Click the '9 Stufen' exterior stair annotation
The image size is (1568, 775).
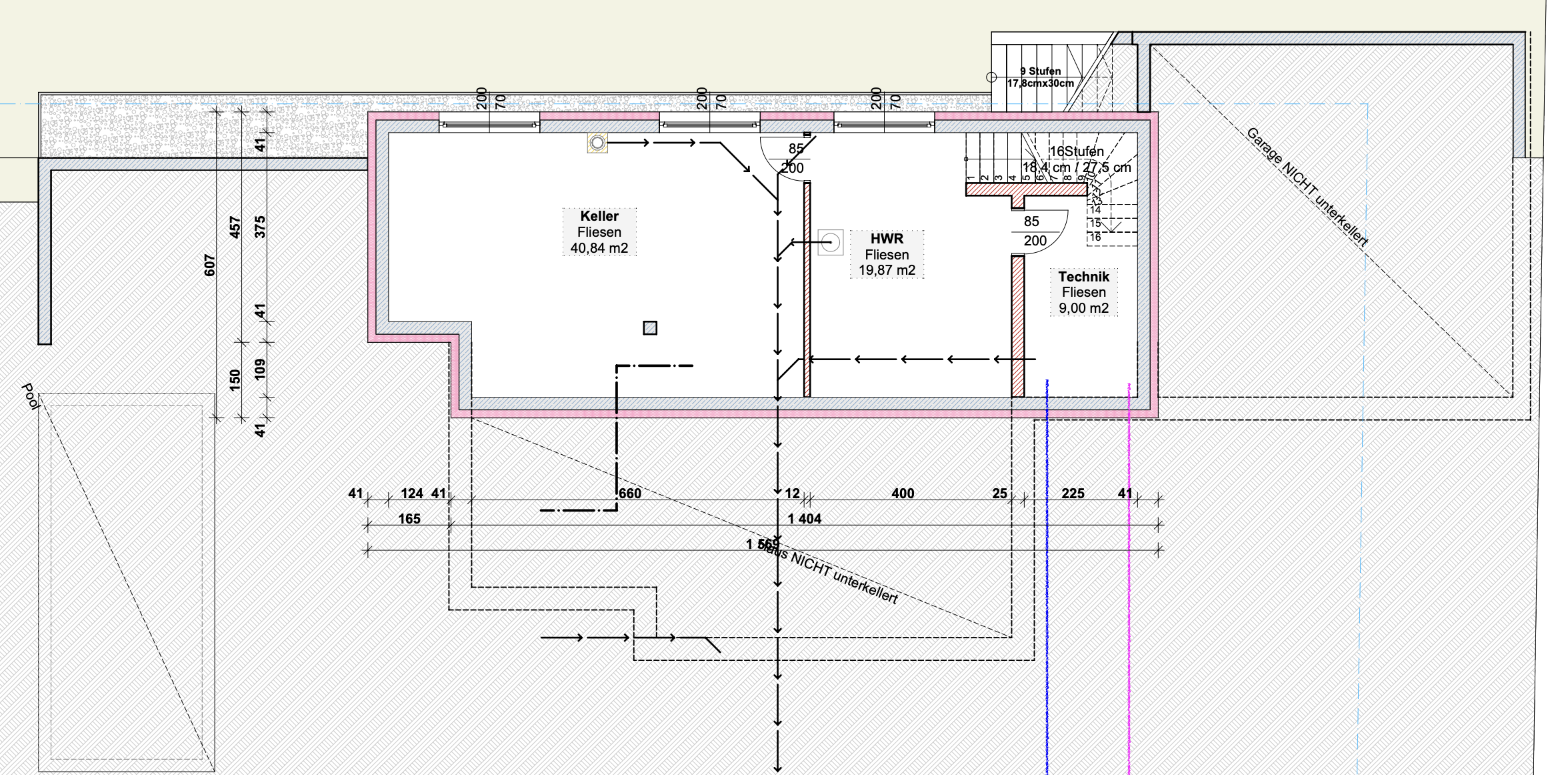pyautogui.click(x=1041, y=71)
